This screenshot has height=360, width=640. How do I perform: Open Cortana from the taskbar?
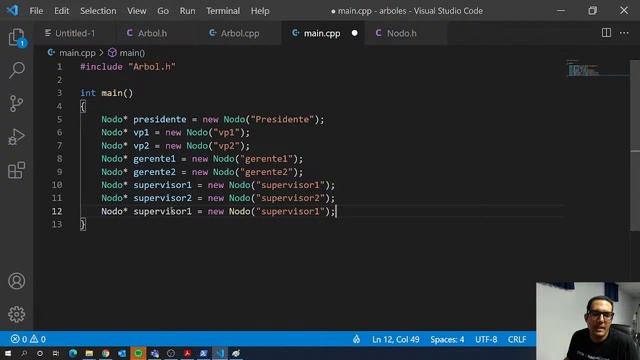pos(40,353)
